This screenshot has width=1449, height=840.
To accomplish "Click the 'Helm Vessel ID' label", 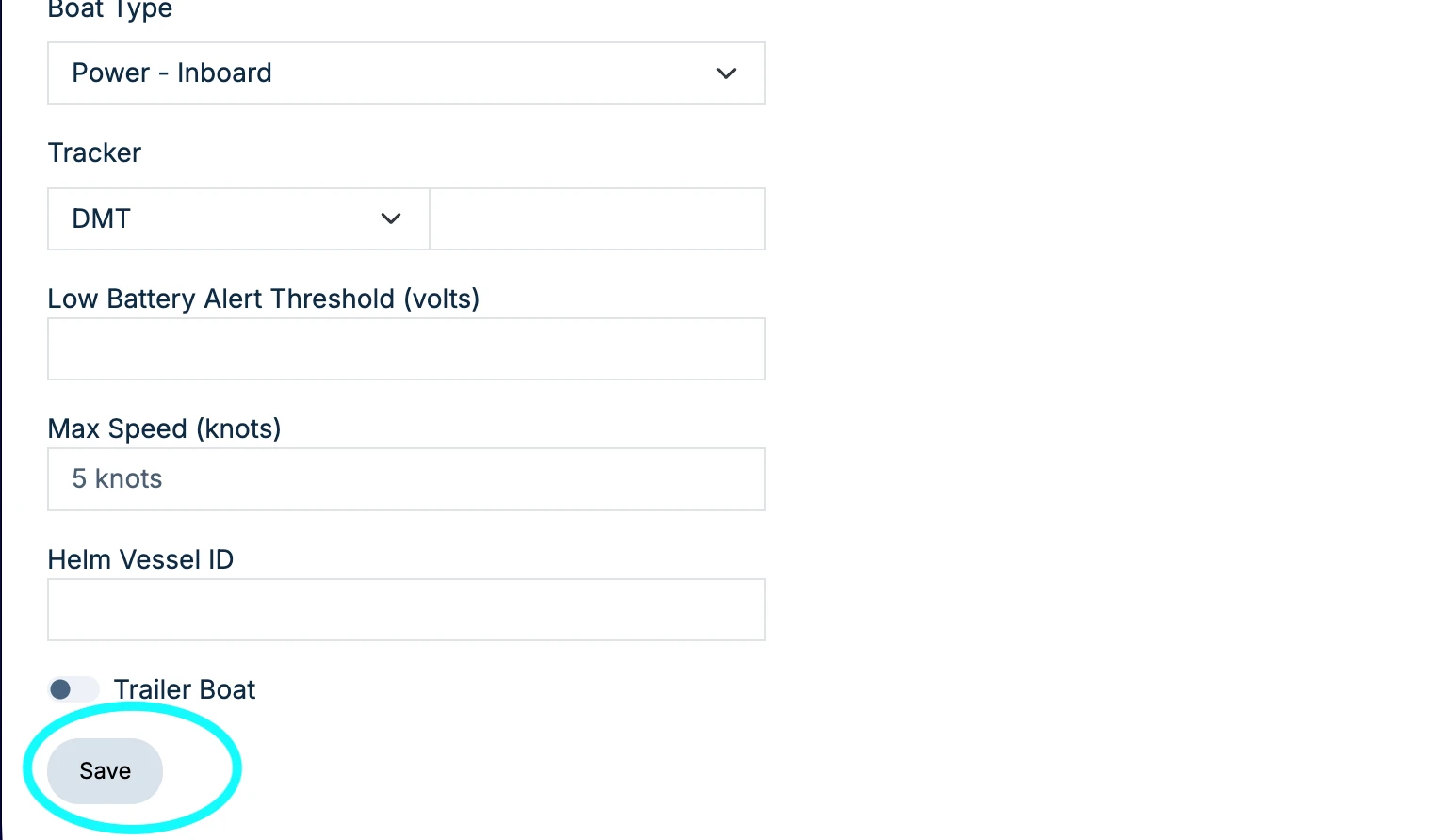I will [140, 559].
